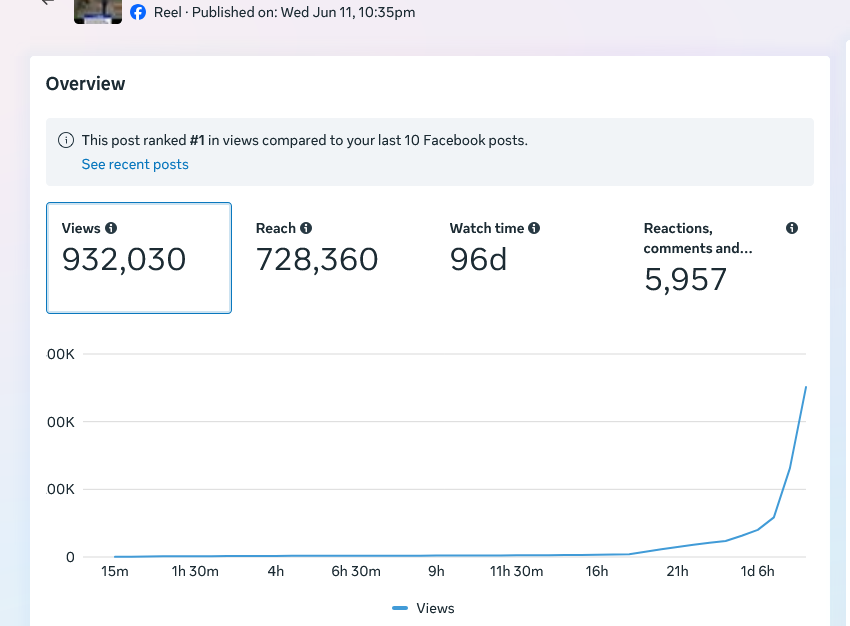Select Reactions, comments and shares card
The image size is (850, 626).
pyautogui.click(x=721, y=258)
